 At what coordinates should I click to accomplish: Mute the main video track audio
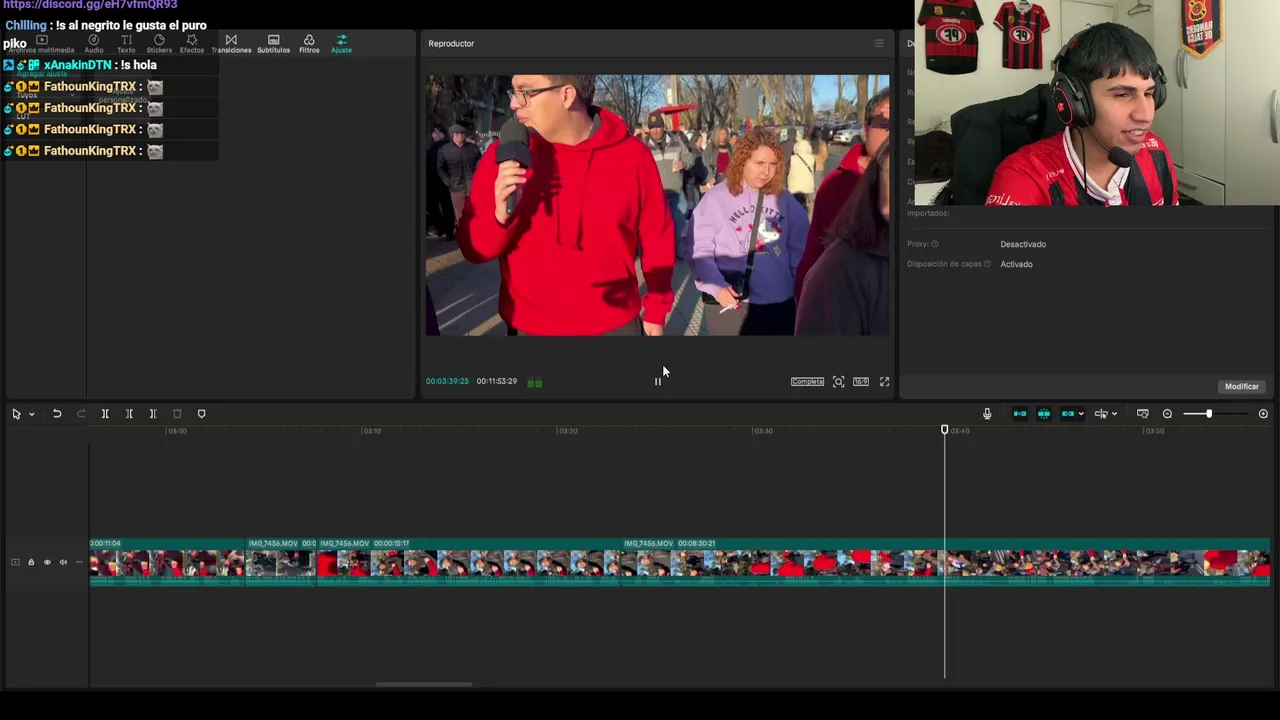63,562
